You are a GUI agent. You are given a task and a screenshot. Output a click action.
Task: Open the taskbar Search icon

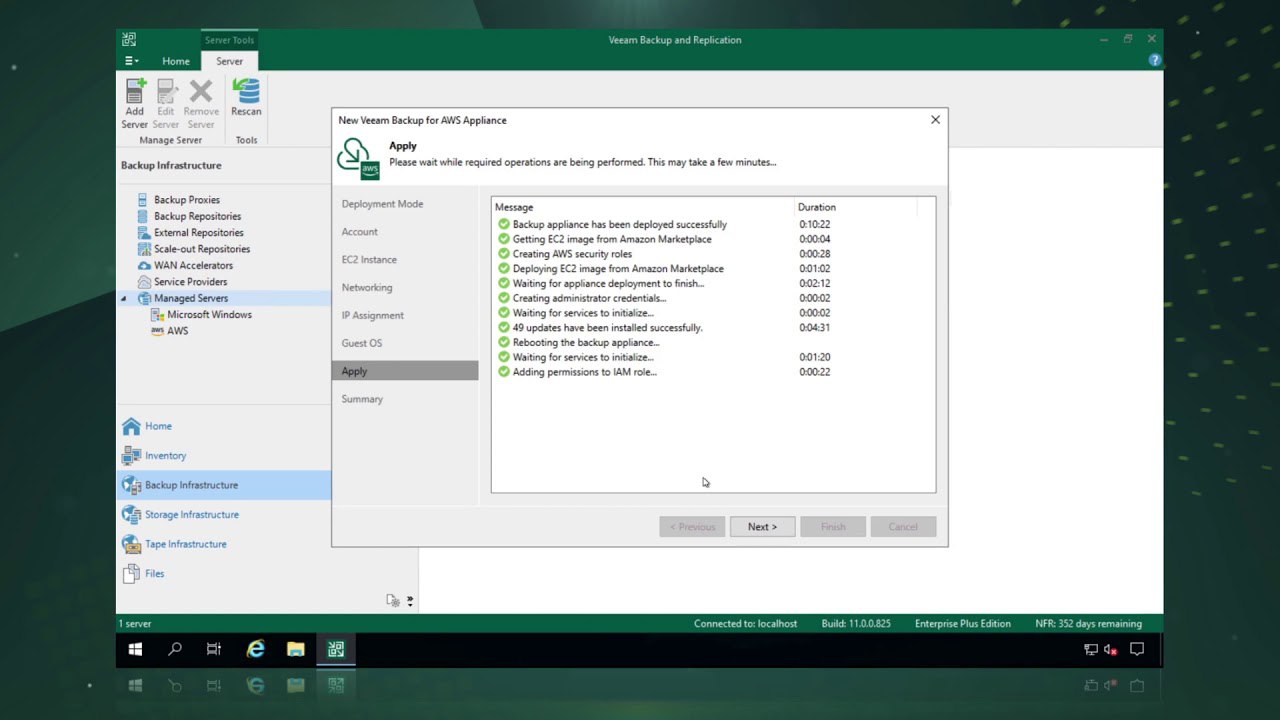pyautogui.click(x=175, y=650)
